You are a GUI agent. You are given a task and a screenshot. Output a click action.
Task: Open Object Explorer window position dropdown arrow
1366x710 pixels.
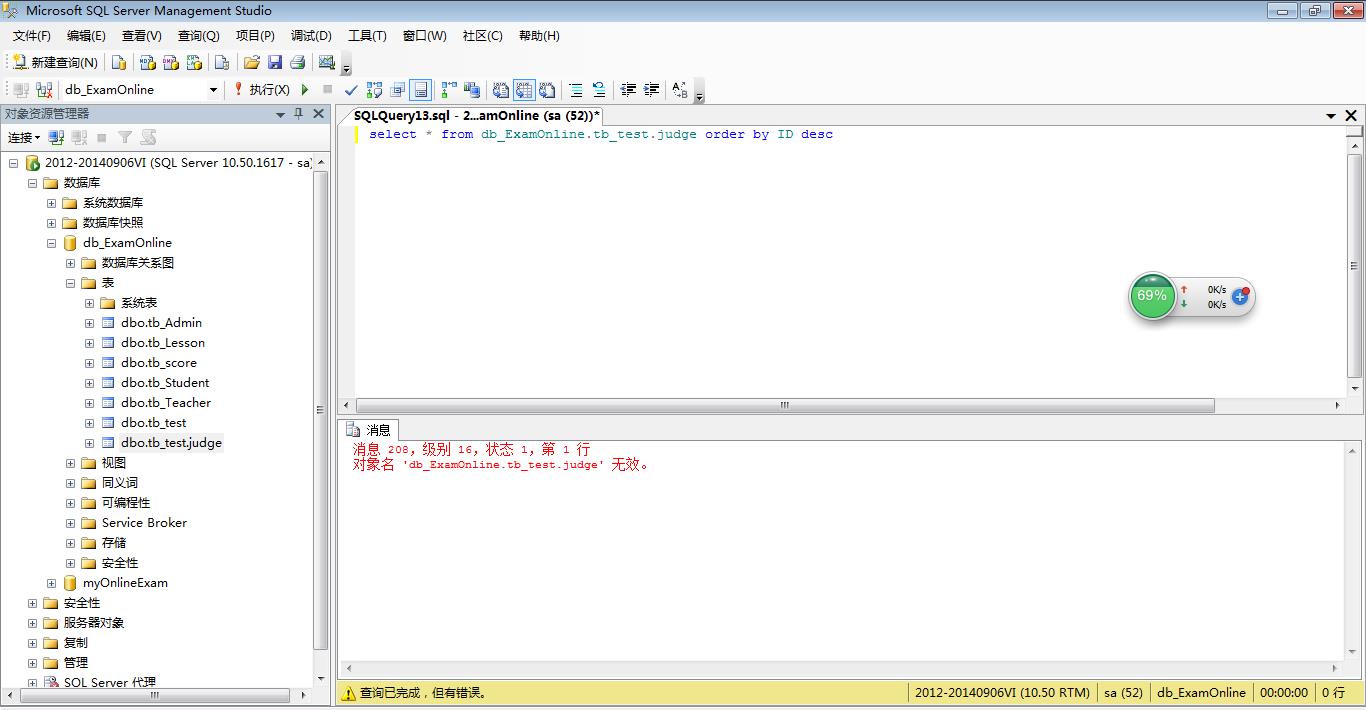coord(280,115)
